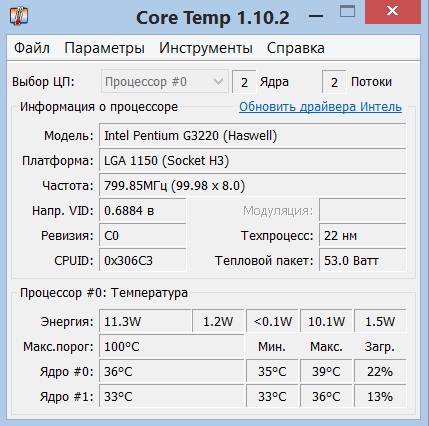Click Ядро #1 load value 13%
Screen dimensions: 429x426
click(380, 396)
